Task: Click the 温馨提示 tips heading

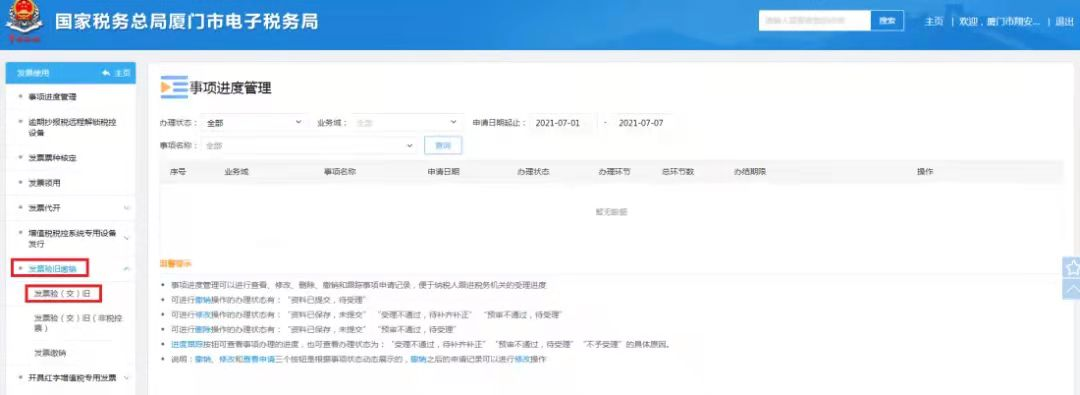Action: click(176, 264)
